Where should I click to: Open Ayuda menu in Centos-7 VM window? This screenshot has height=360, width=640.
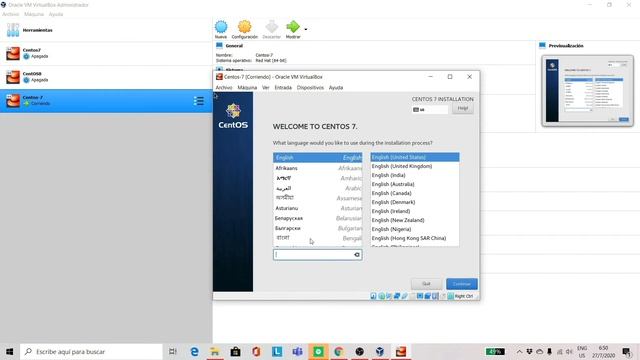(336, 87)
